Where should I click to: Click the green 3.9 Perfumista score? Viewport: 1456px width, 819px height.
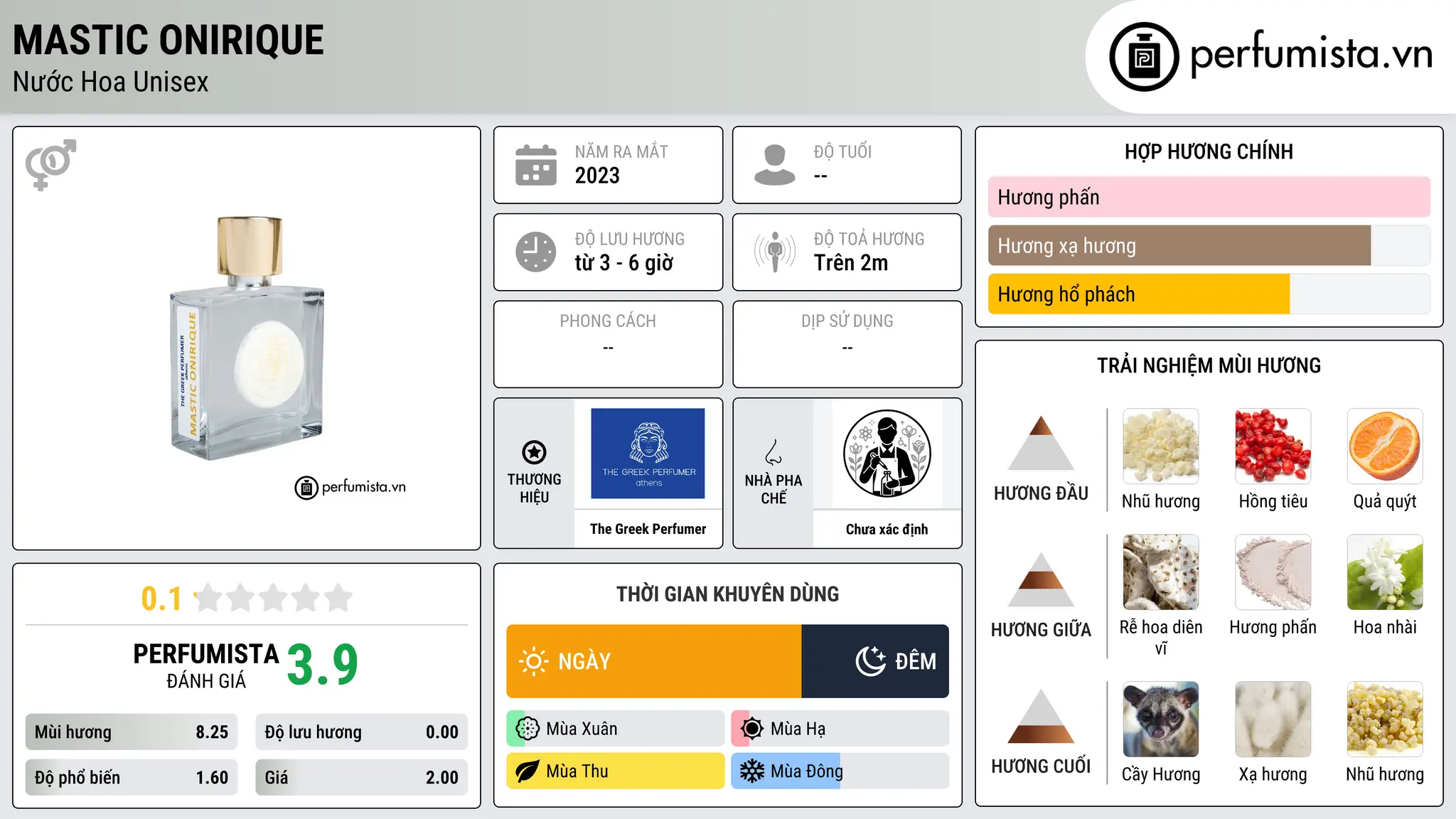323,665
